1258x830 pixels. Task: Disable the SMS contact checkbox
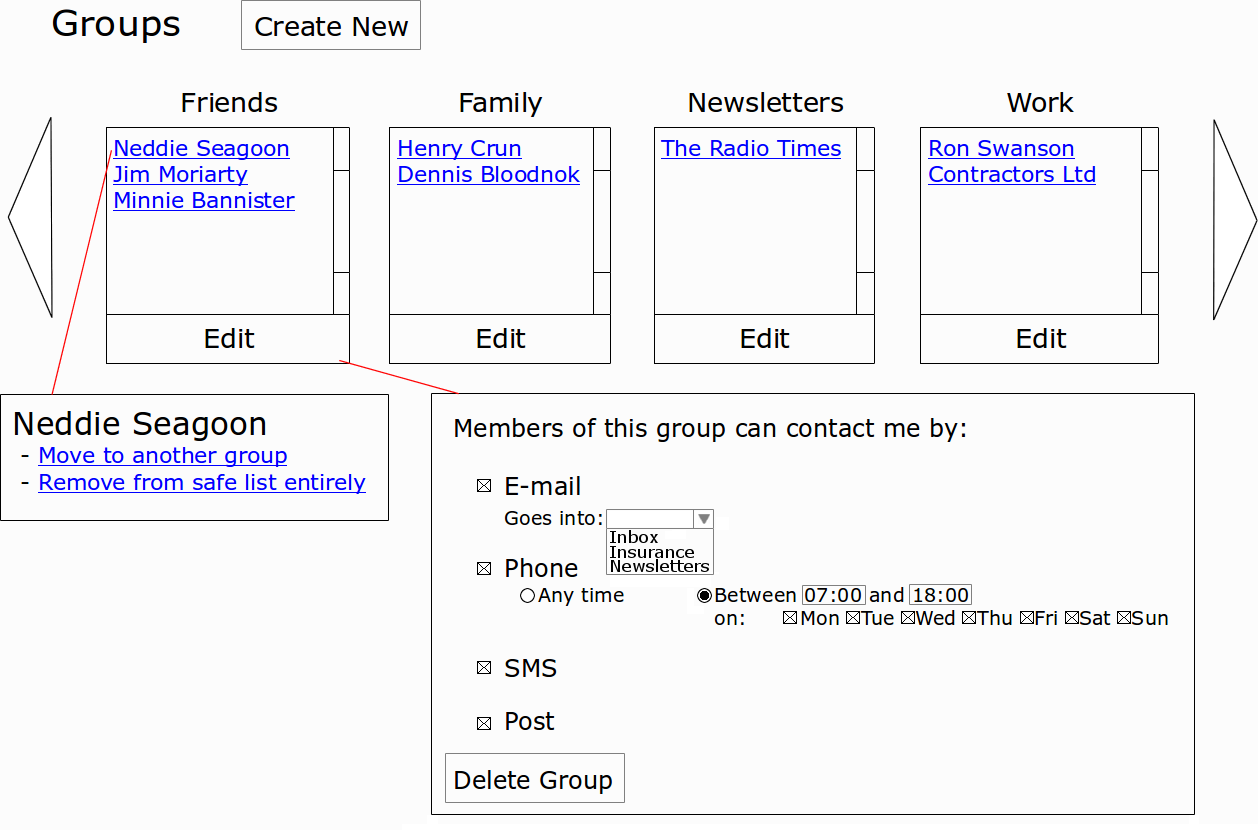(x=484, y=668)
